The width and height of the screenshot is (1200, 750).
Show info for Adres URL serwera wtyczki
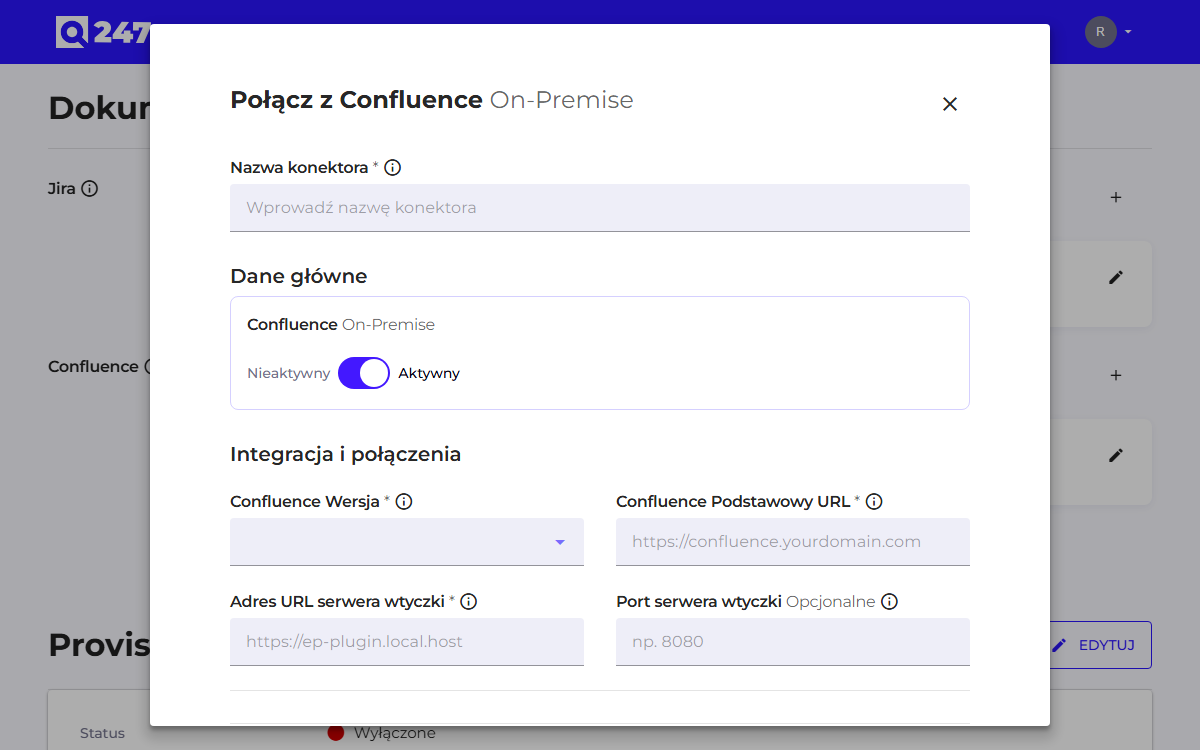[468, 602]
